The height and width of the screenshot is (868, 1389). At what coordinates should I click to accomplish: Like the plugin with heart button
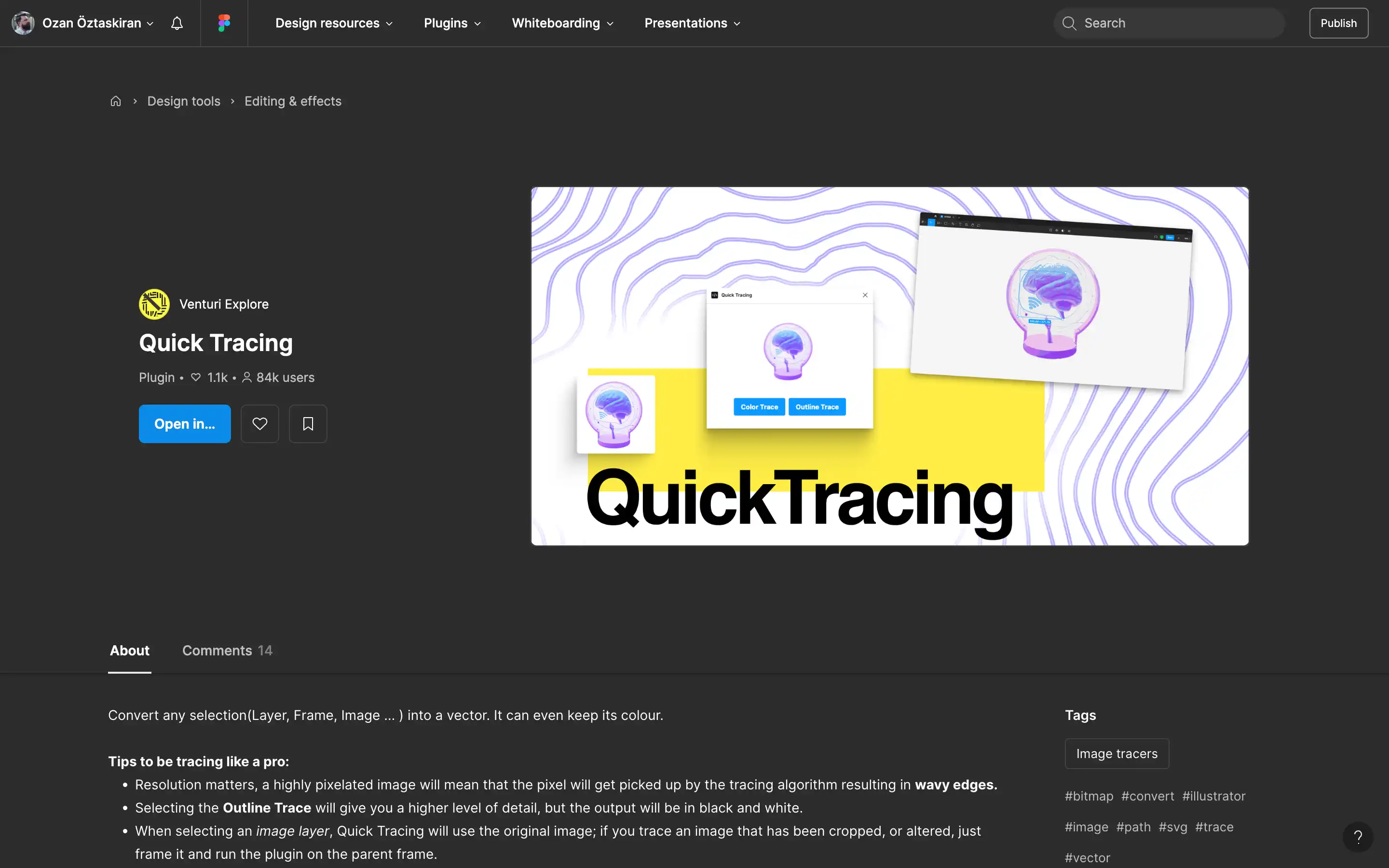coord(260,424)
